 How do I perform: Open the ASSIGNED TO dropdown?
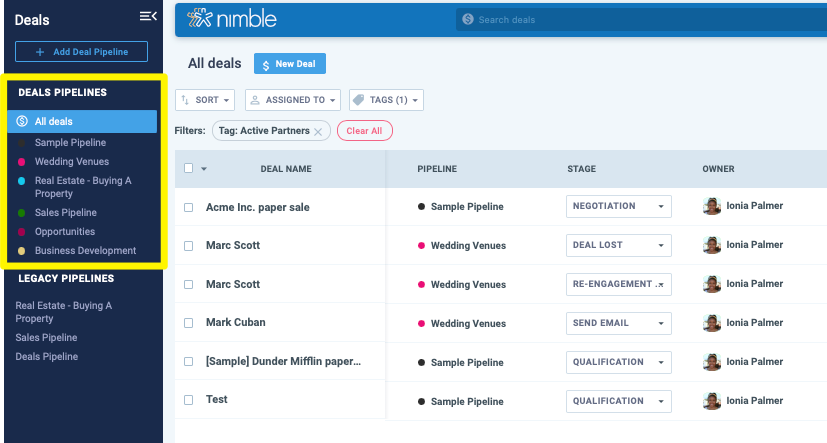pos(293,100)
